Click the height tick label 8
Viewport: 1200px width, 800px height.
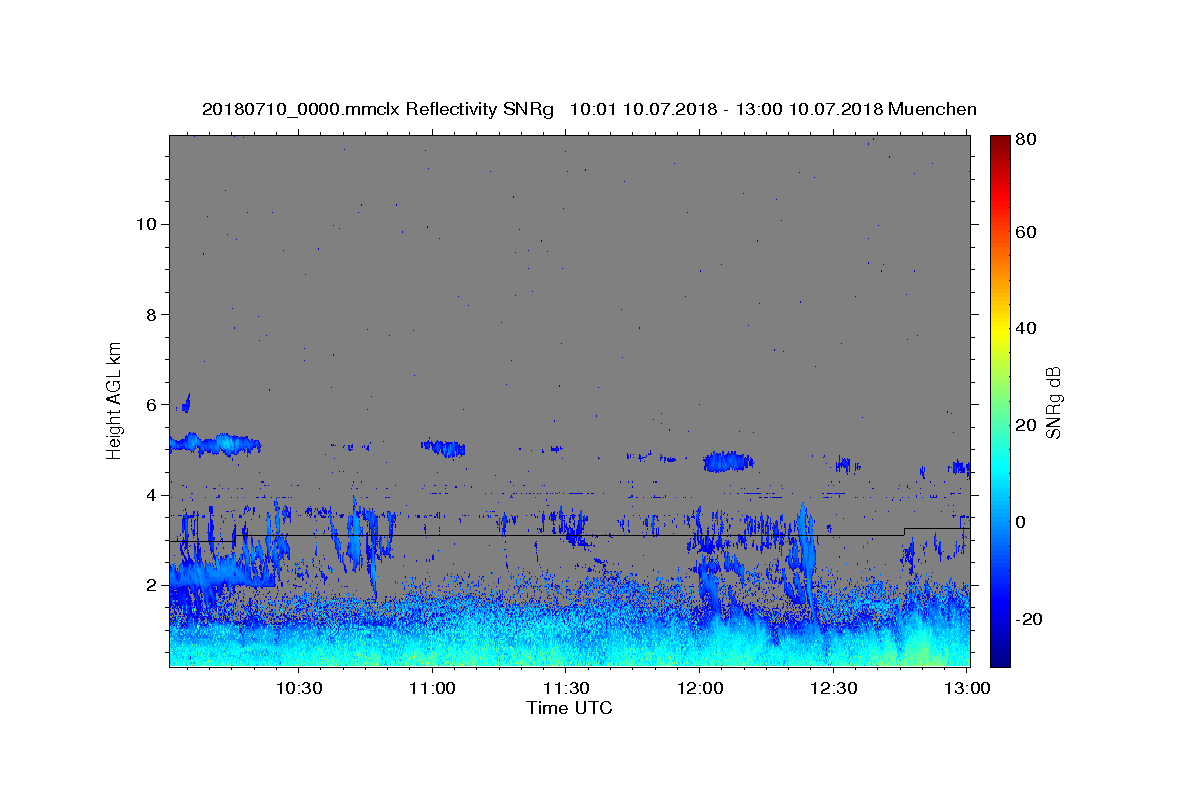click(x=151, y=314)
